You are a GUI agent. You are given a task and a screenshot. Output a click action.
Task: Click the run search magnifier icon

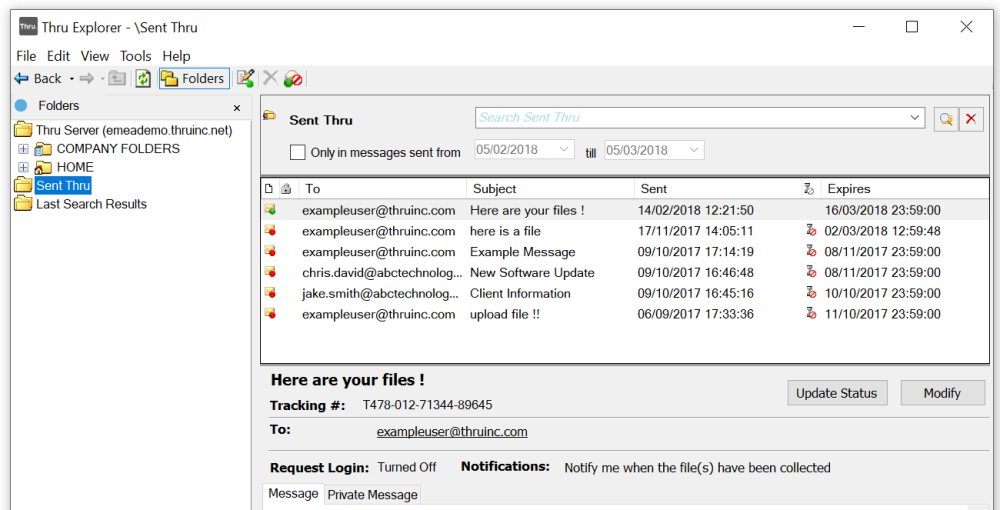tap(946, 119)
